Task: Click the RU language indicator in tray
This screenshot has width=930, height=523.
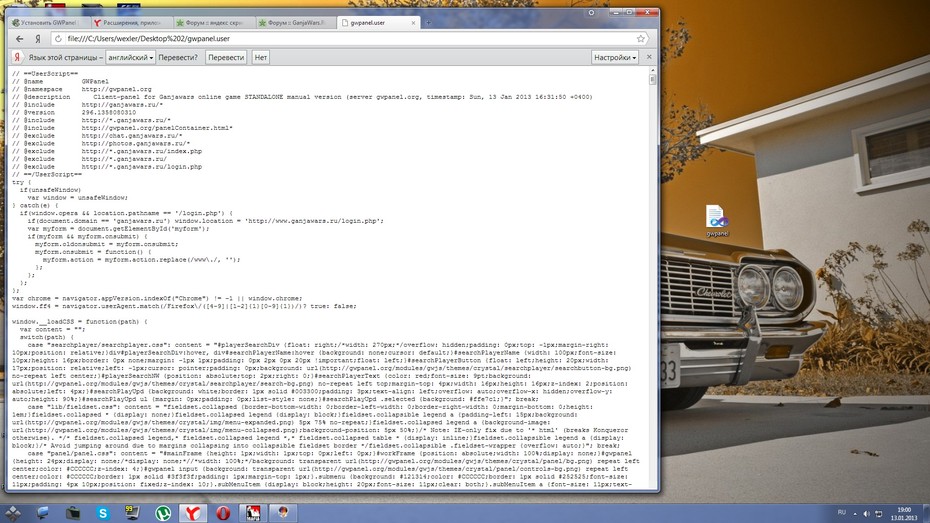Action: (x=842, y=512)
